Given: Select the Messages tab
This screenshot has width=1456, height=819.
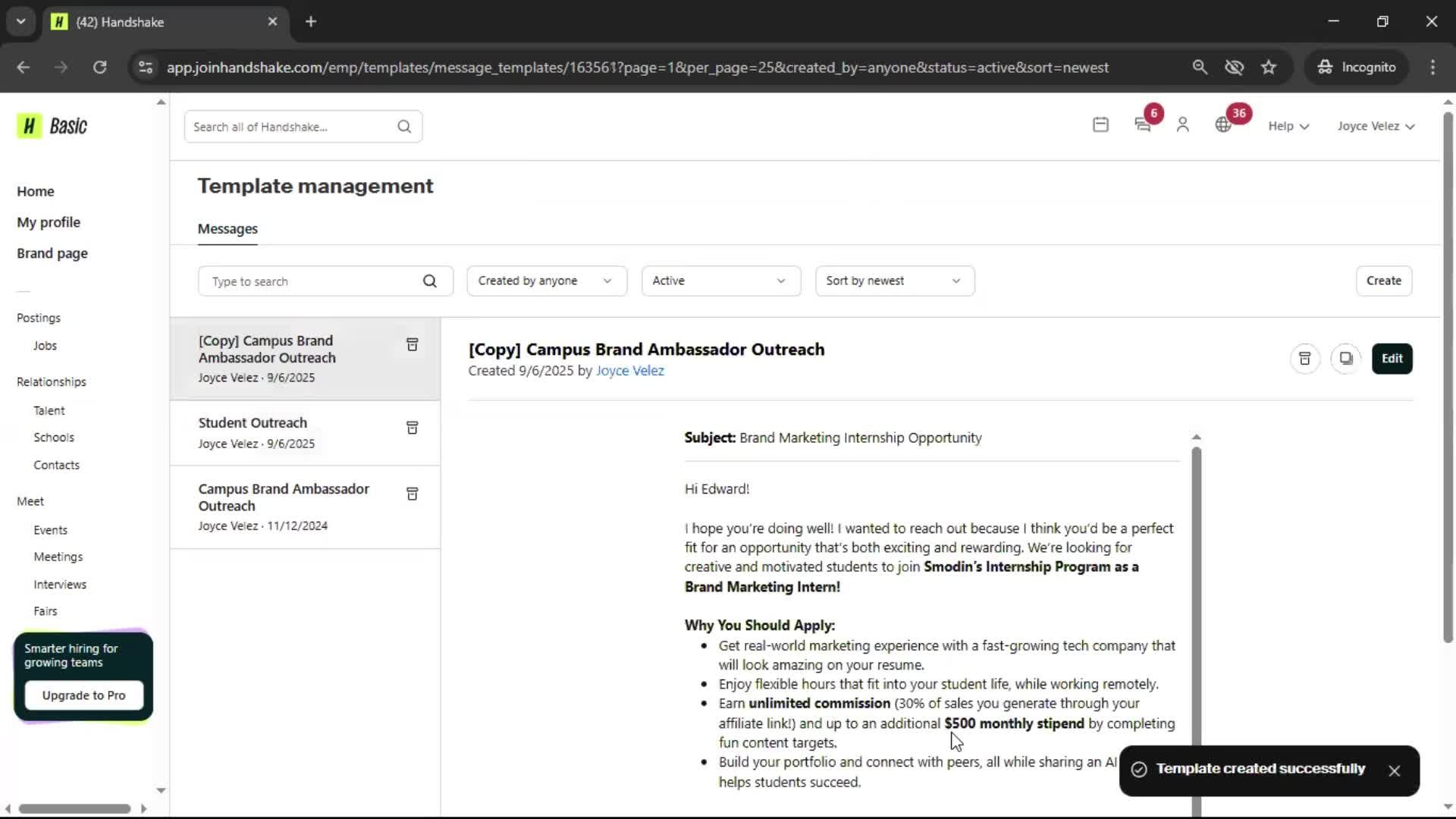Looking at the screenshot, I should point(227,229).
